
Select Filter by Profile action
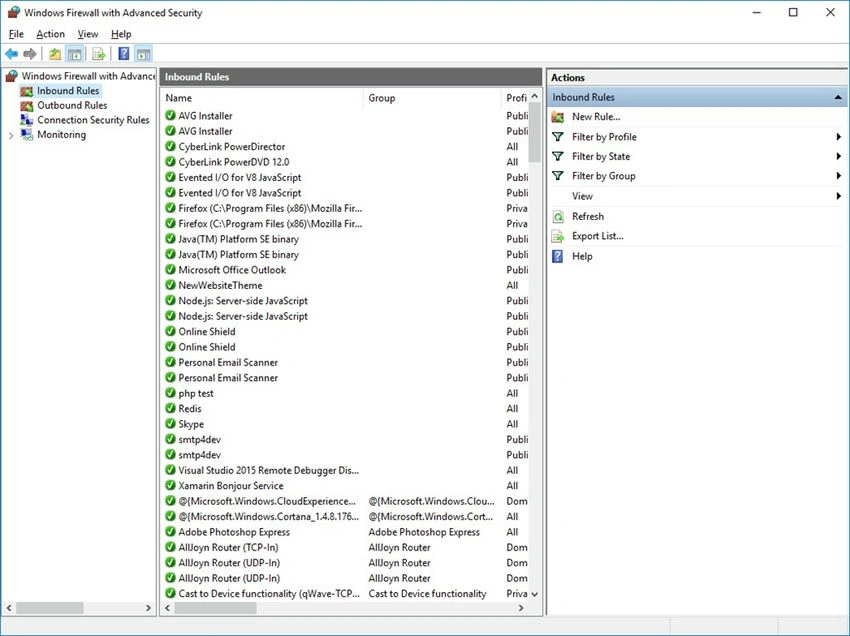(x=604, y=137)
